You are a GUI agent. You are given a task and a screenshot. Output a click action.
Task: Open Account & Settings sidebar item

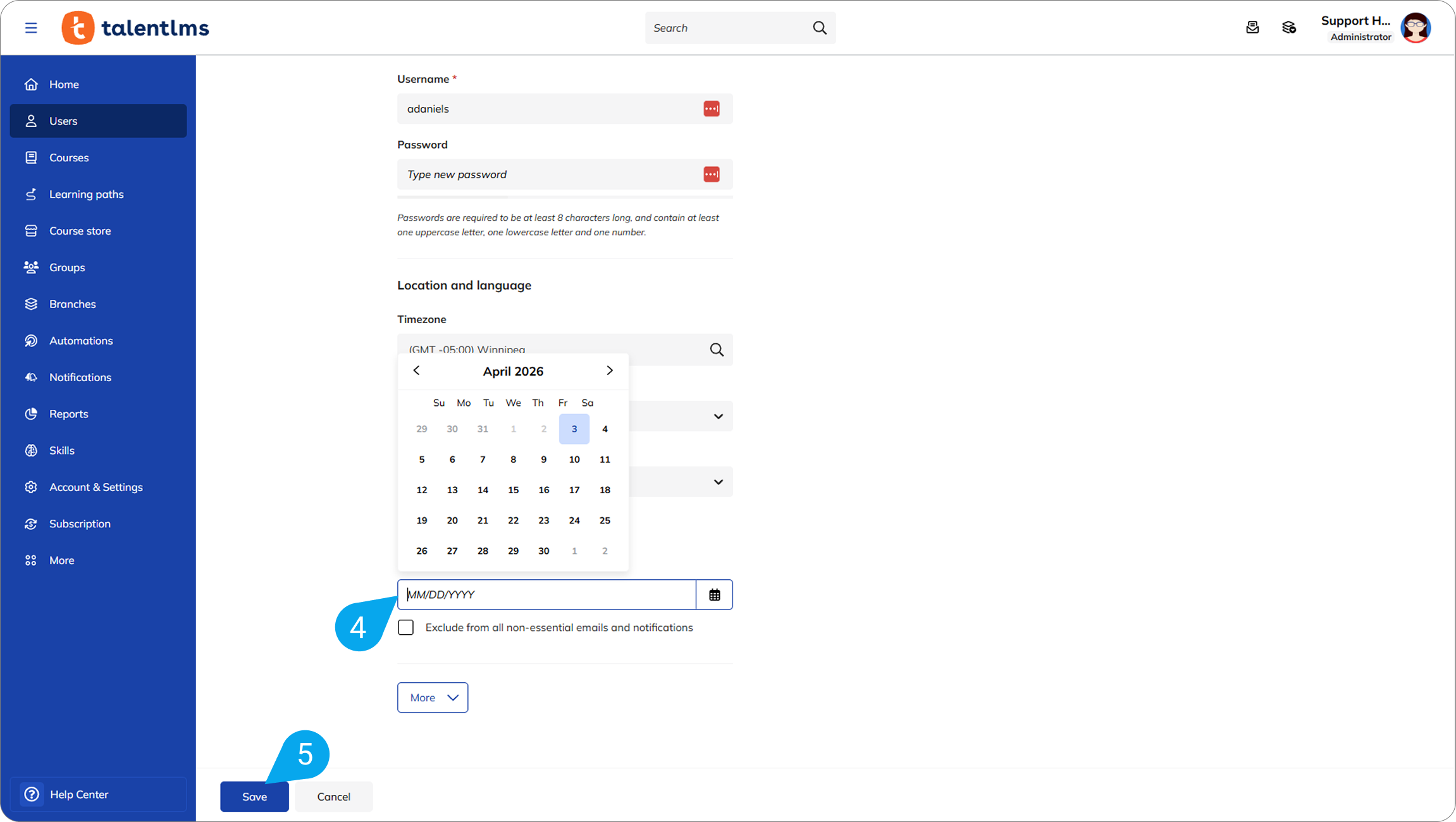coord(96,487)
